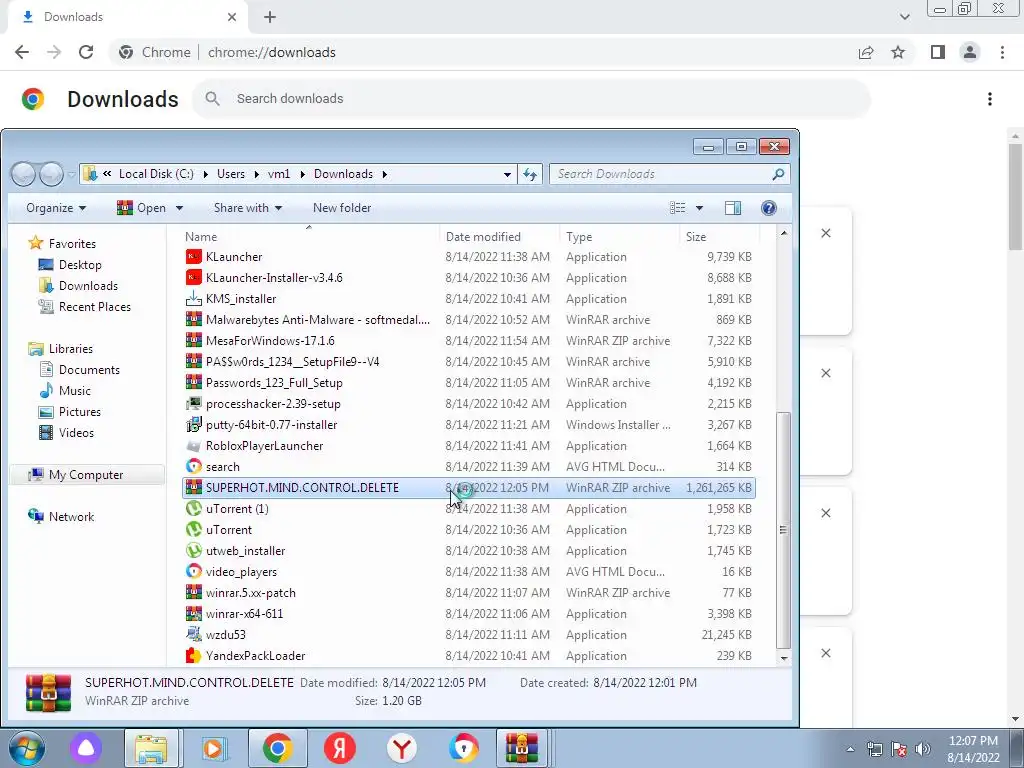The width and height of the screenshot is (1024, 768).
Task: Expand the Open button dropdown arrow
Action: (179, 208)
